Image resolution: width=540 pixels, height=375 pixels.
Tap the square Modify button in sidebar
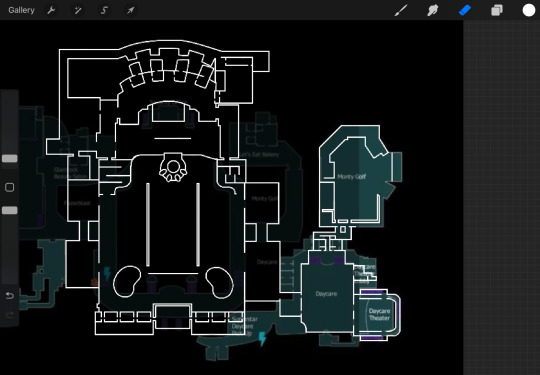coord(10,187)
